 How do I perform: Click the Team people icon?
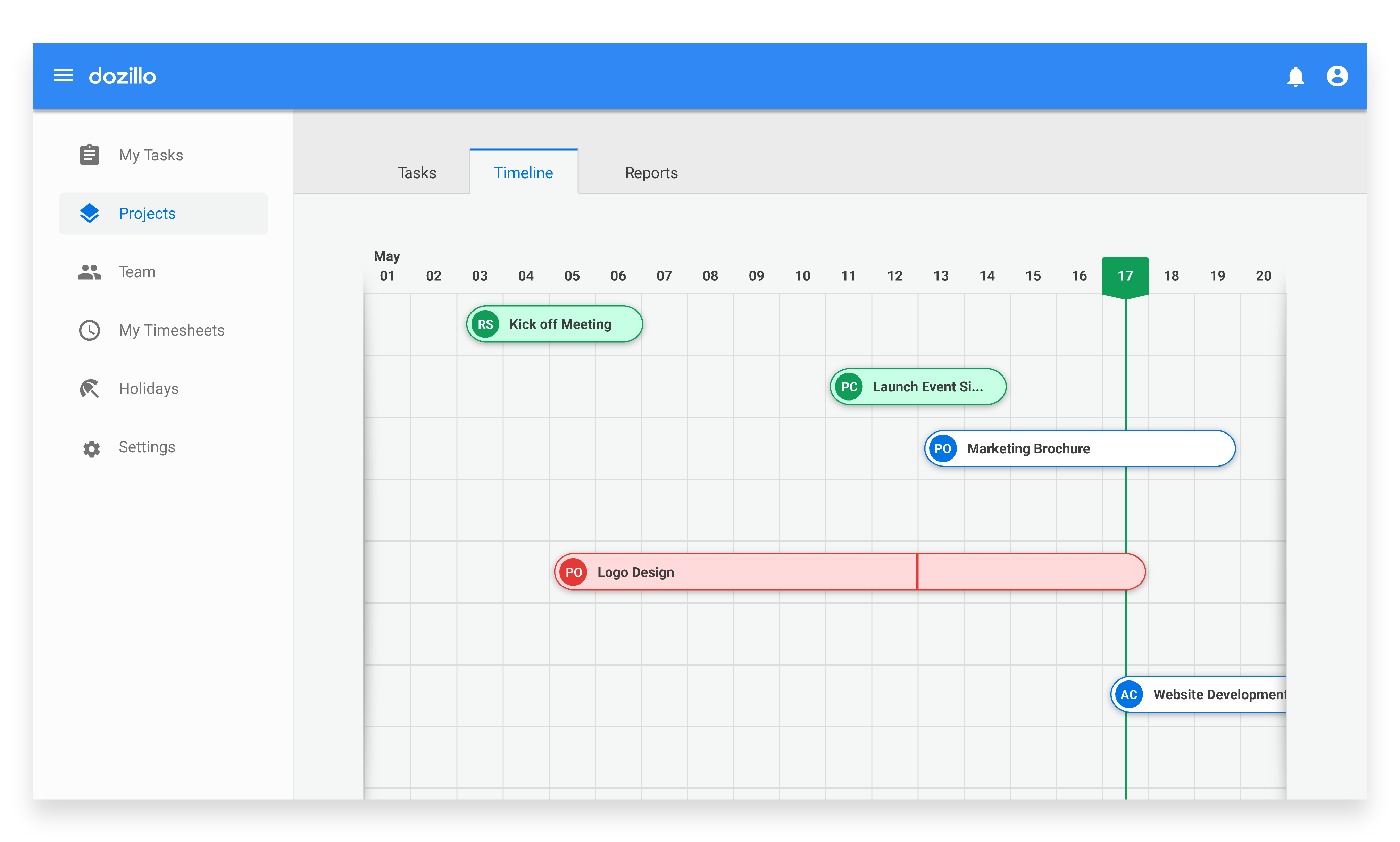(90, 272)
